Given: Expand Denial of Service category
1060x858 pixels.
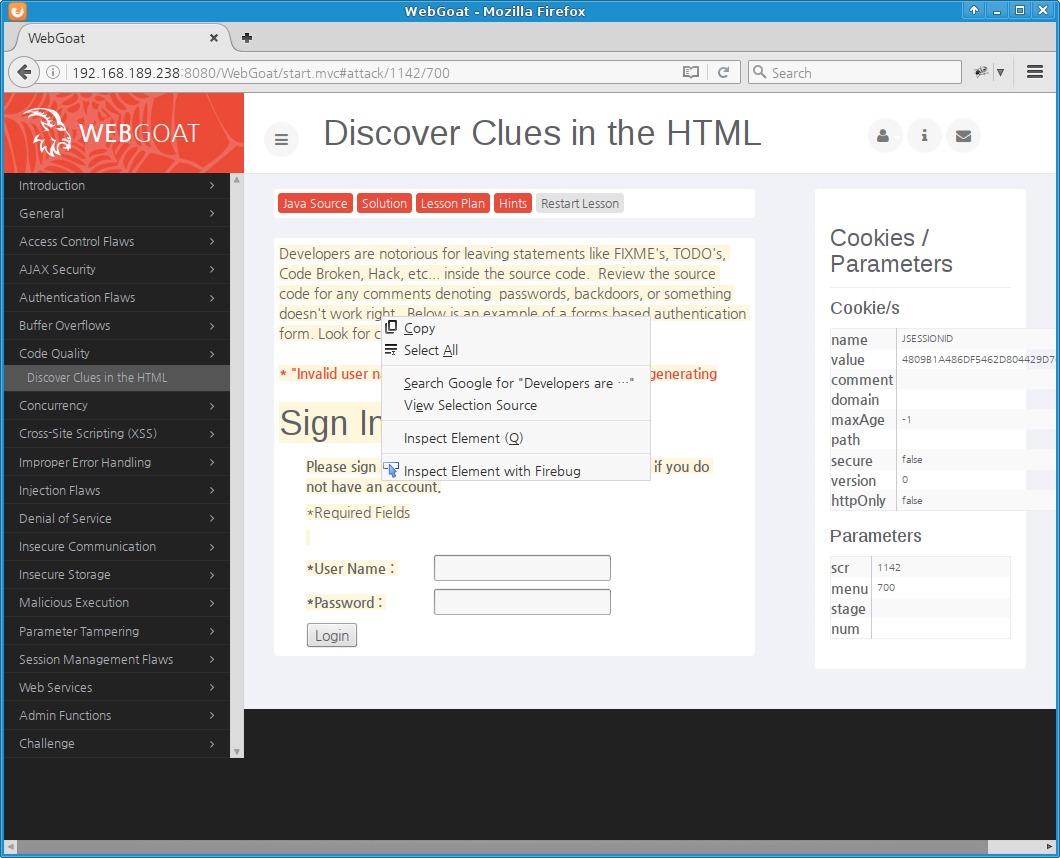Looking at the screenshot, I should coord(117,519).
